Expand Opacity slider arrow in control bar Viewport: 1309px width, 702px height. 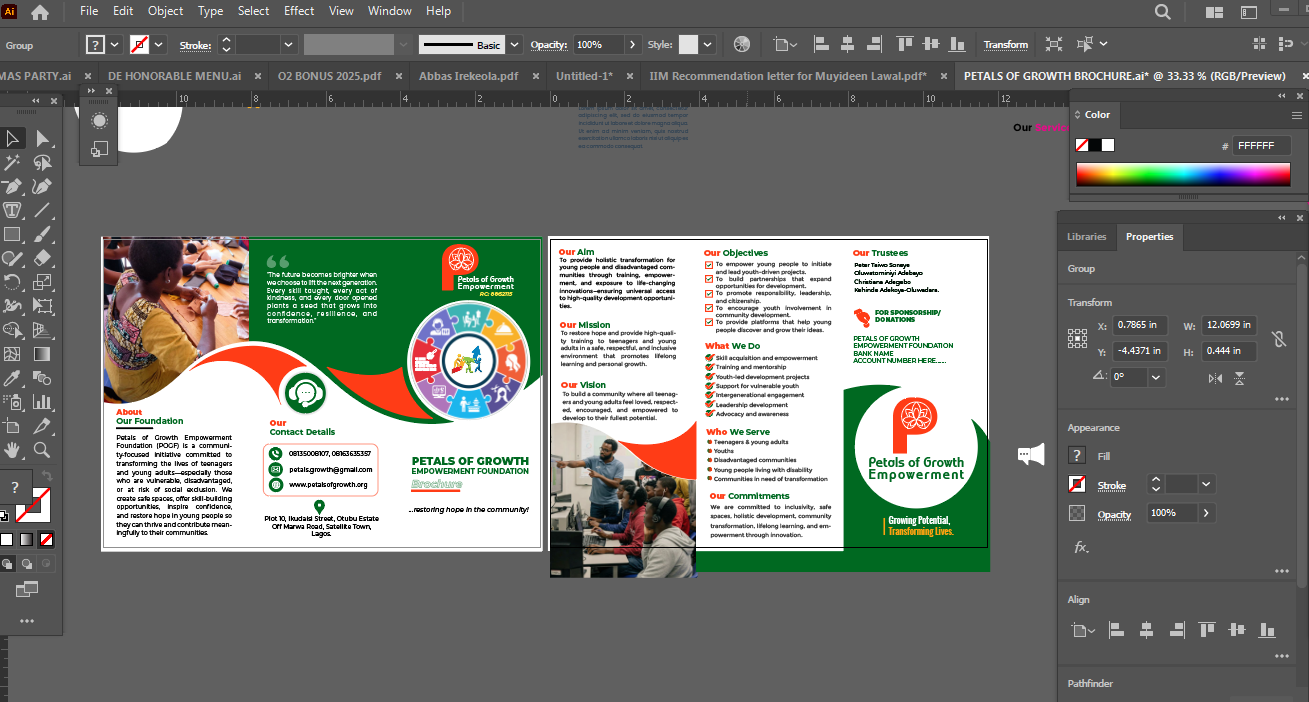click(x=632, y=45)
